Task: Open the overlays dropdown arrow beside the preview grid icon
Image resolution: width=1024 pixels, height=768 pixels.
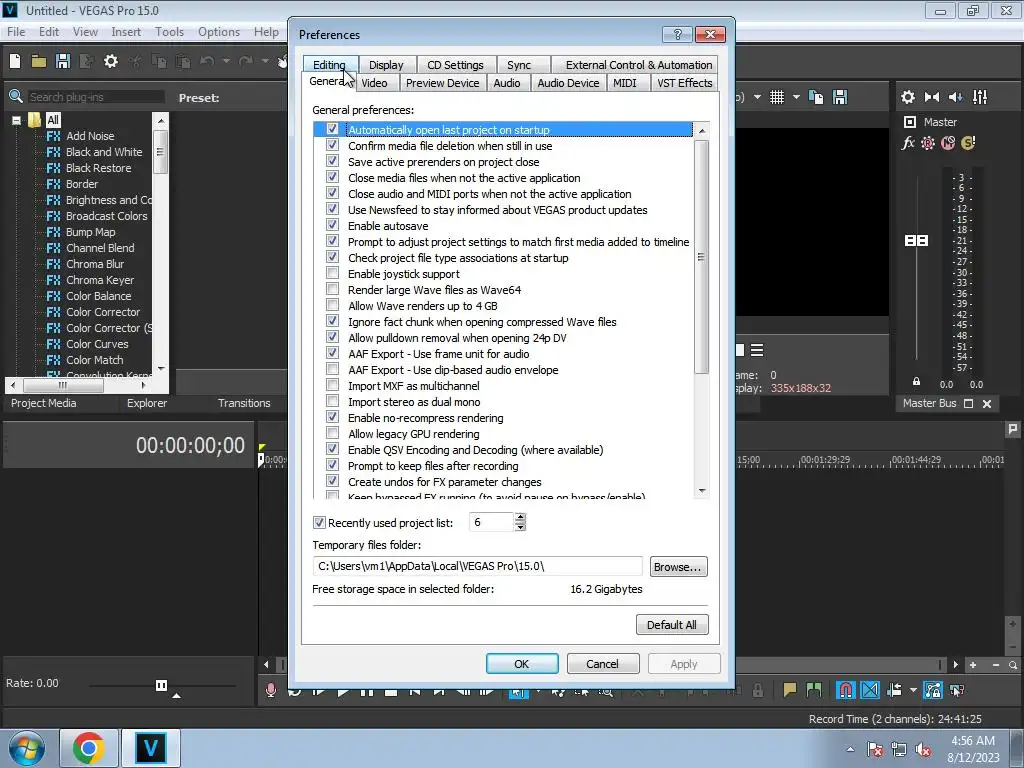Action: coord(796,97)
